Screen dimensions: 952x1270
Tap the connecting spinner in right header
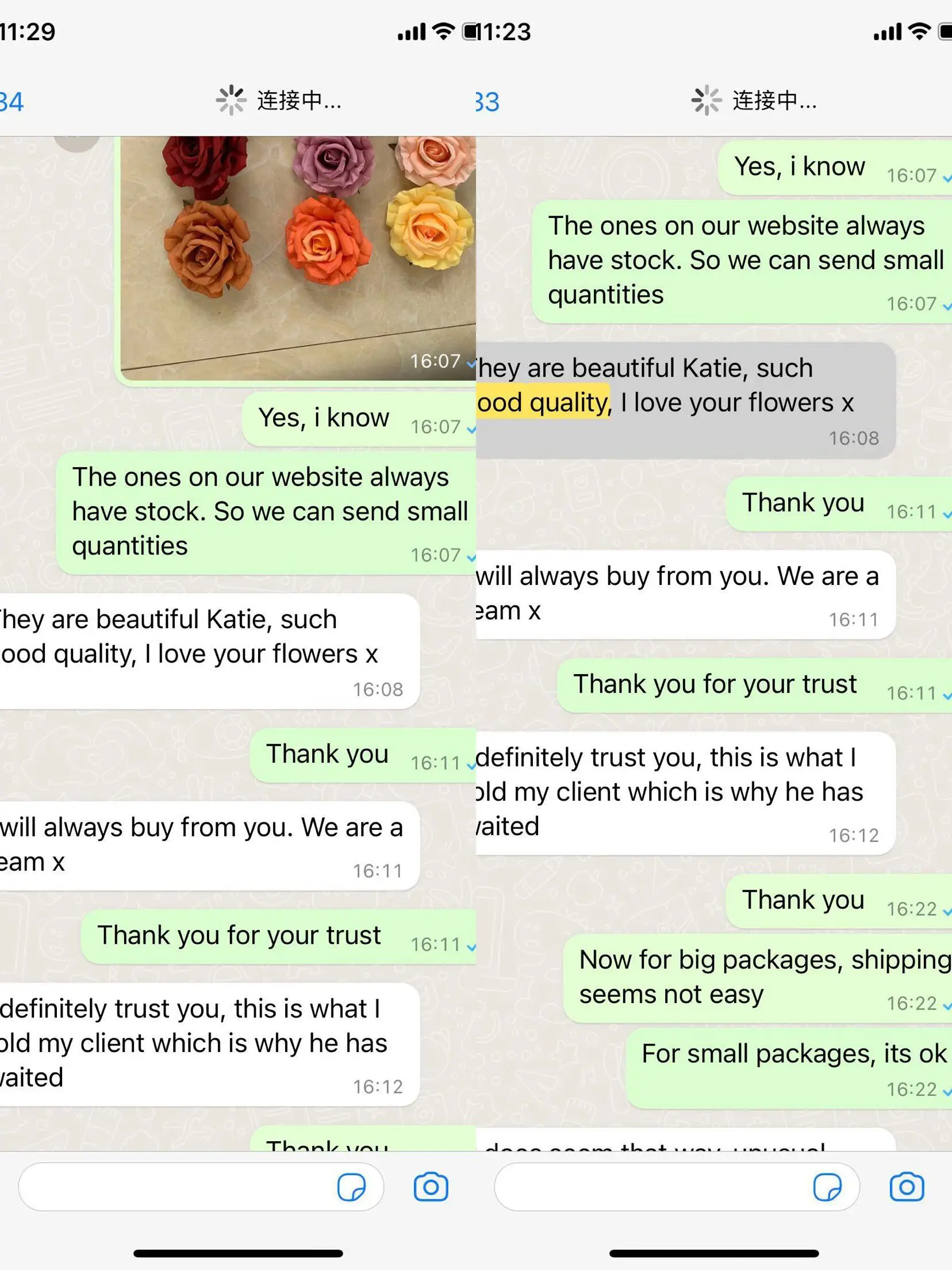coord(706,101)
